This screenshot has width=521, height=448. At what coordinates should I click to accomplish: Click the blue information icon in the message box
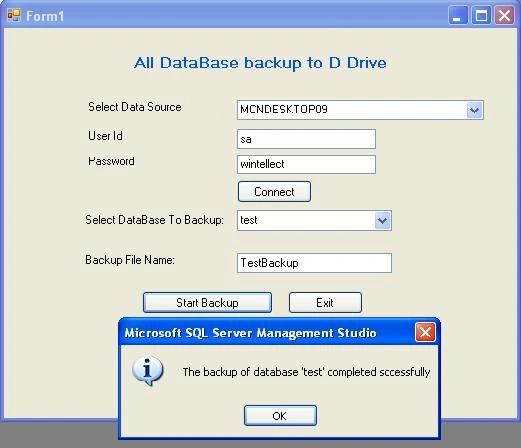pos(147,371)
